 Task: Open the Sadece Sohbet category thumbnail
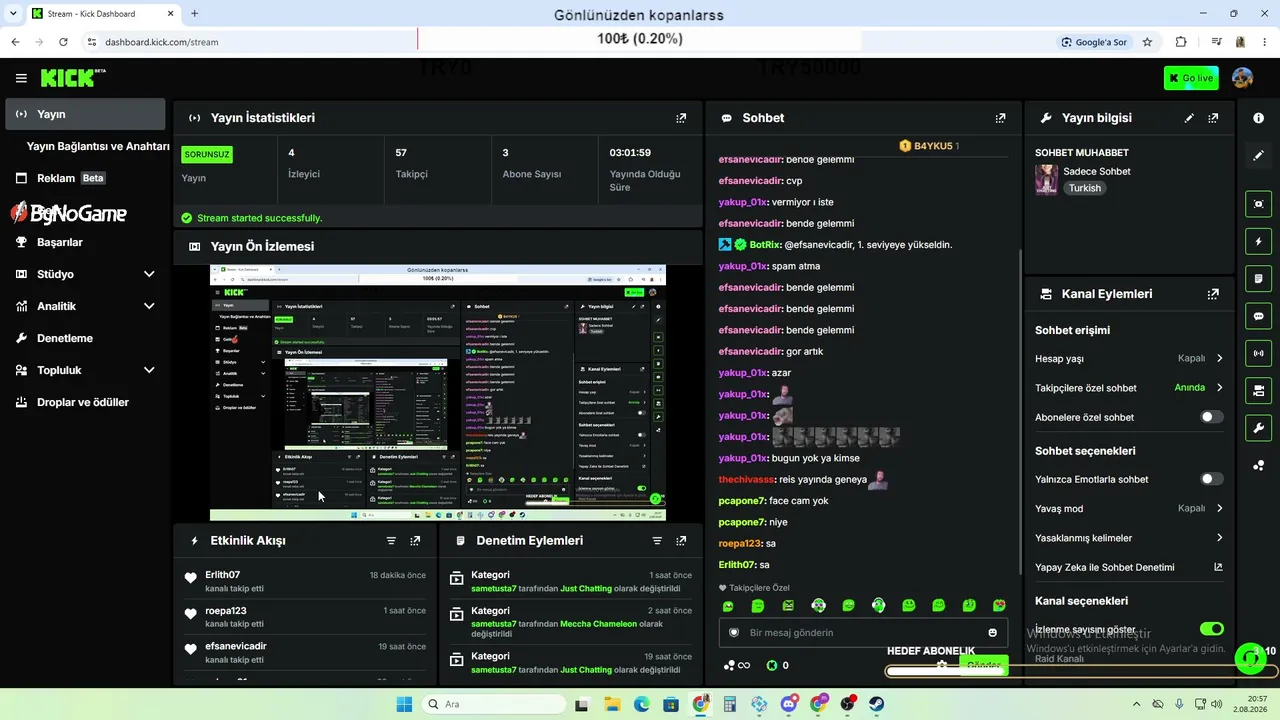(1046, 179)
